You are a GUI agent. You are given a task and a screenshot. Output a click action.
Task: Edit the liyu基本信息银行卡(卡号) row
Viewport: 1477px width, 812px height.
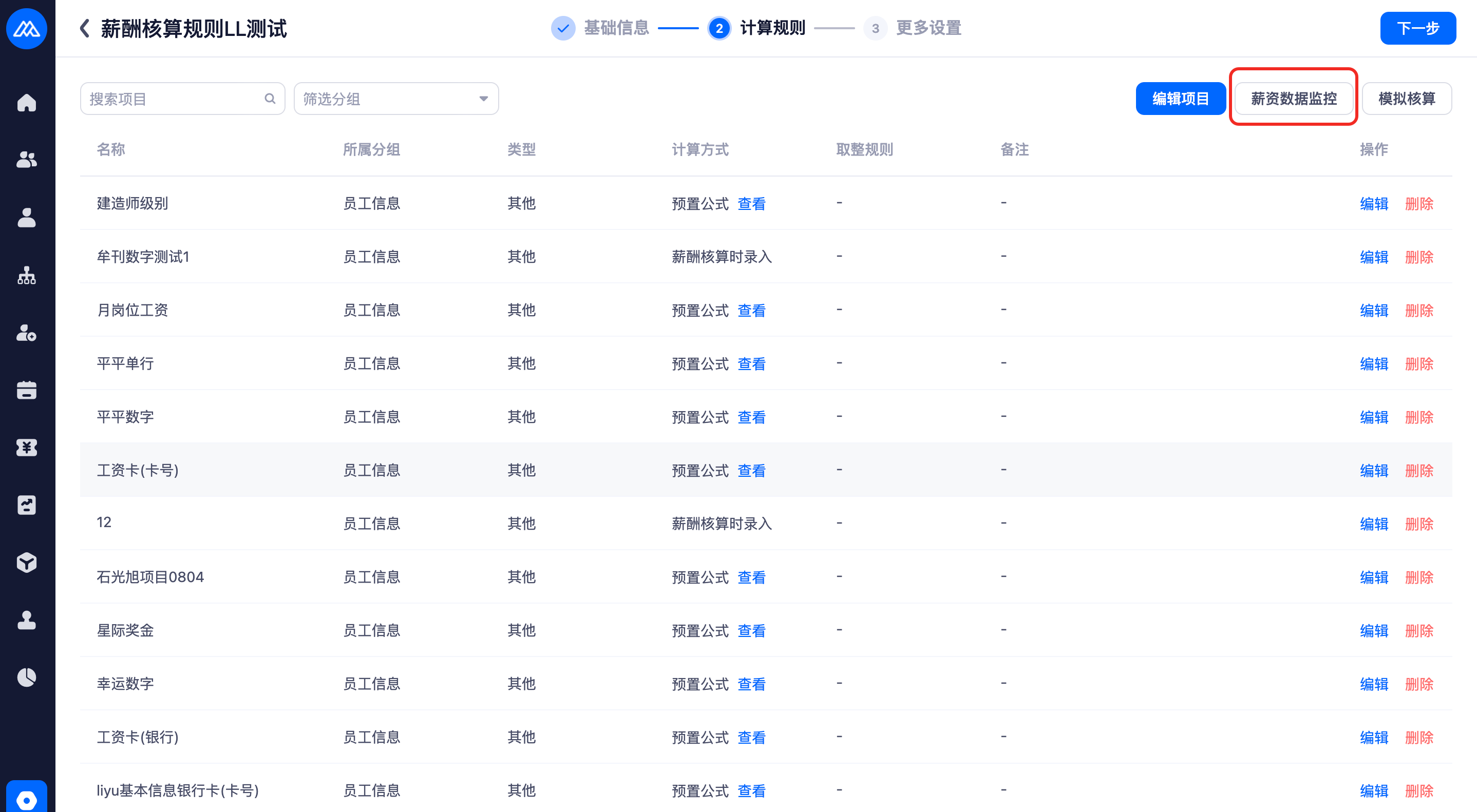click(x=1374, y=790)
